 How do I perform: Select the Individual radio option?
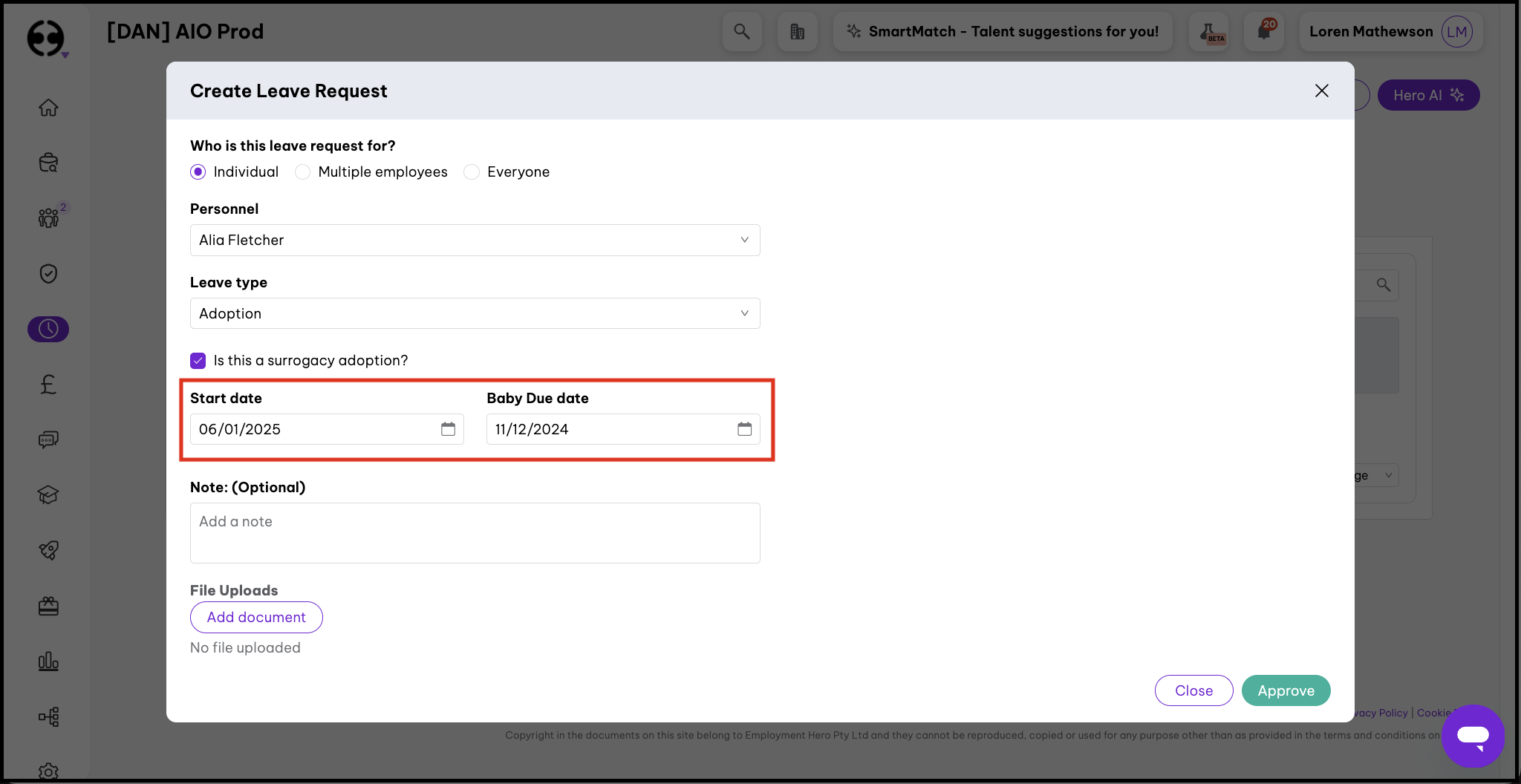198,172
